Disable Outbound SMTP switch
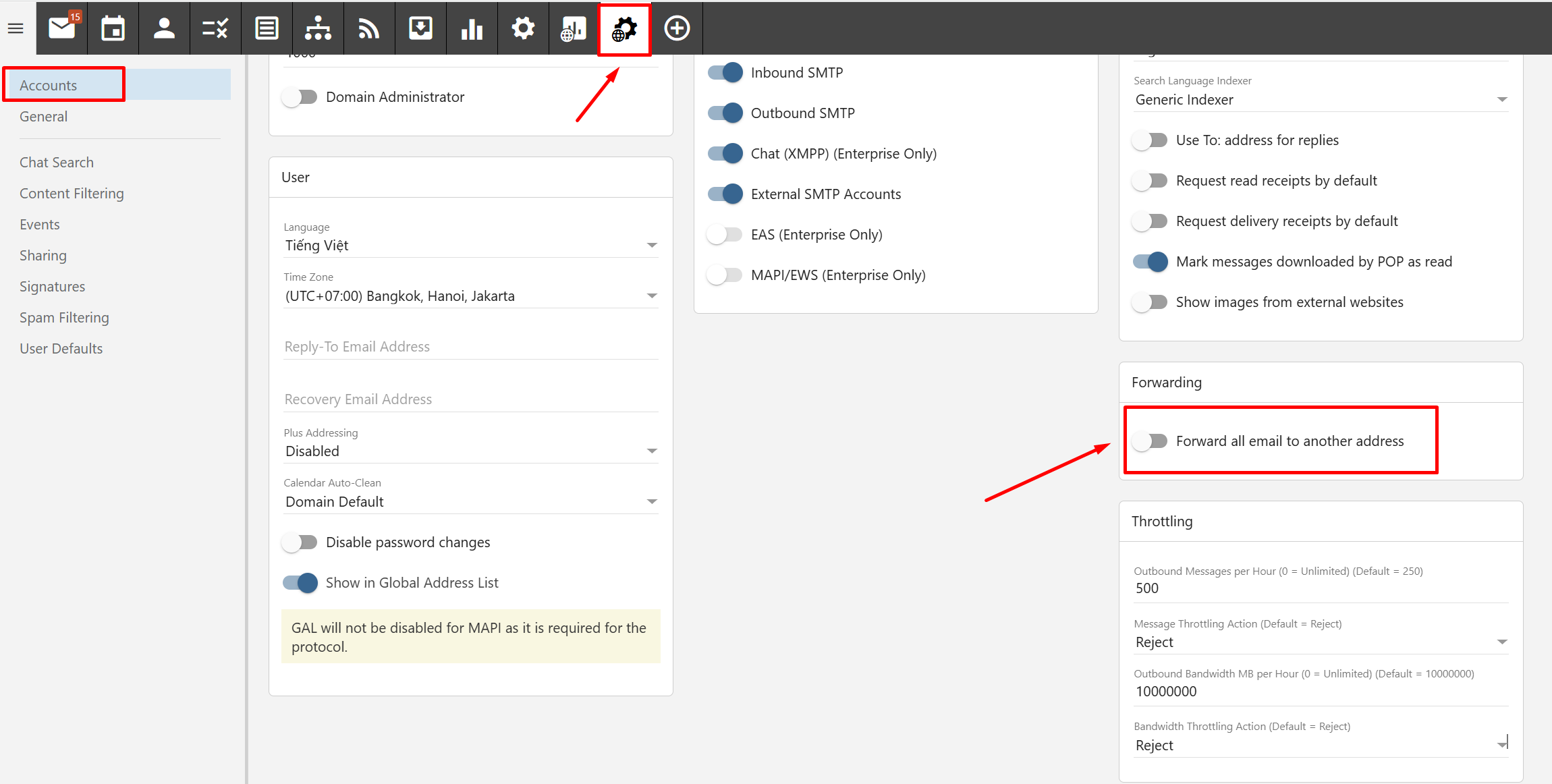 click(725, 113)
